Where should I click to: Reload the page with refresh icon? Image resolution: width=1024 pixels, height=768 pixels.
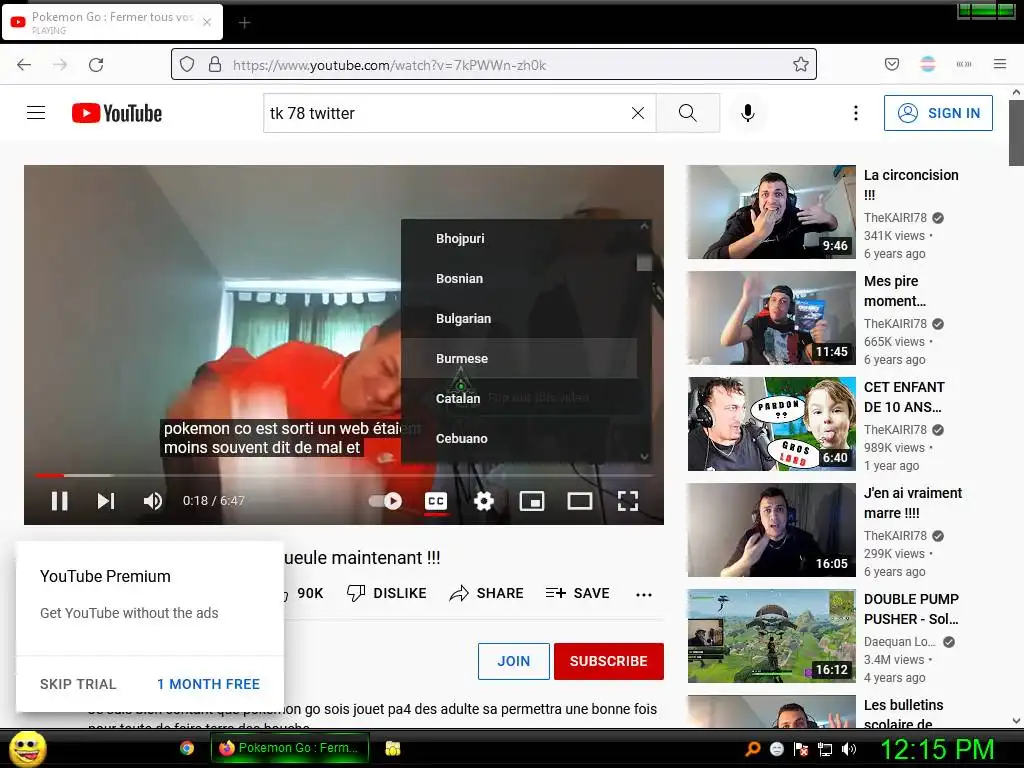click(96, 65)
